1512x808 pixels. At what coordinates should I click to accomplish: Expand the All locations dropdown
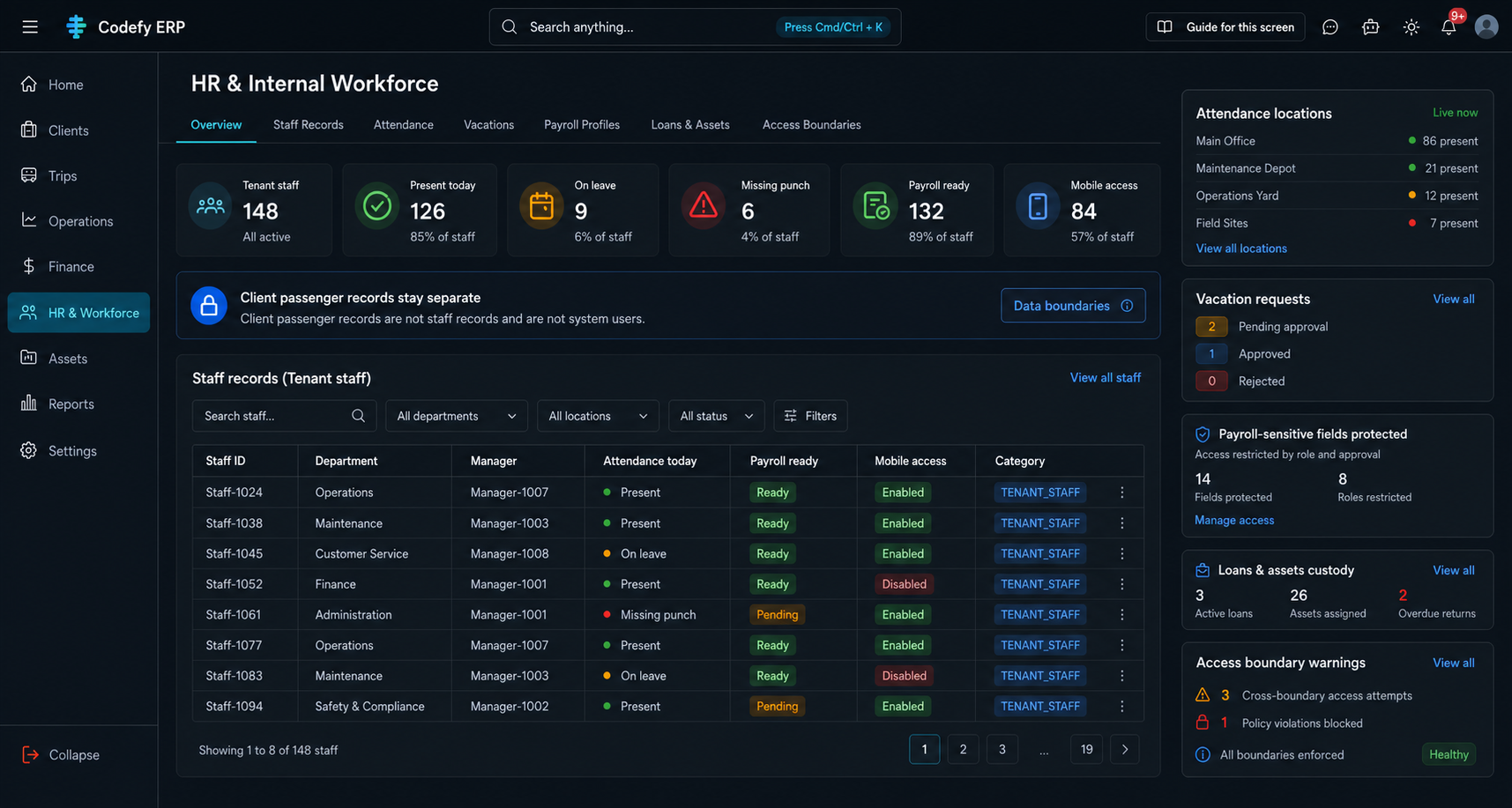[x=598, y=416]
